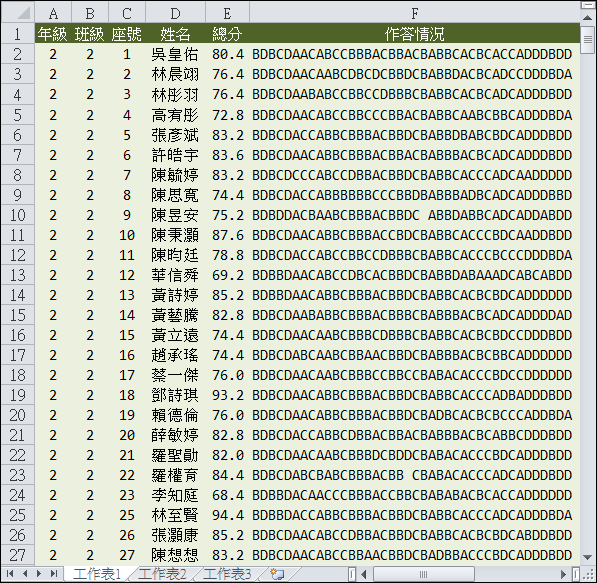Click the score cell 94.4

pyautogui.click(x=227, y=515)
